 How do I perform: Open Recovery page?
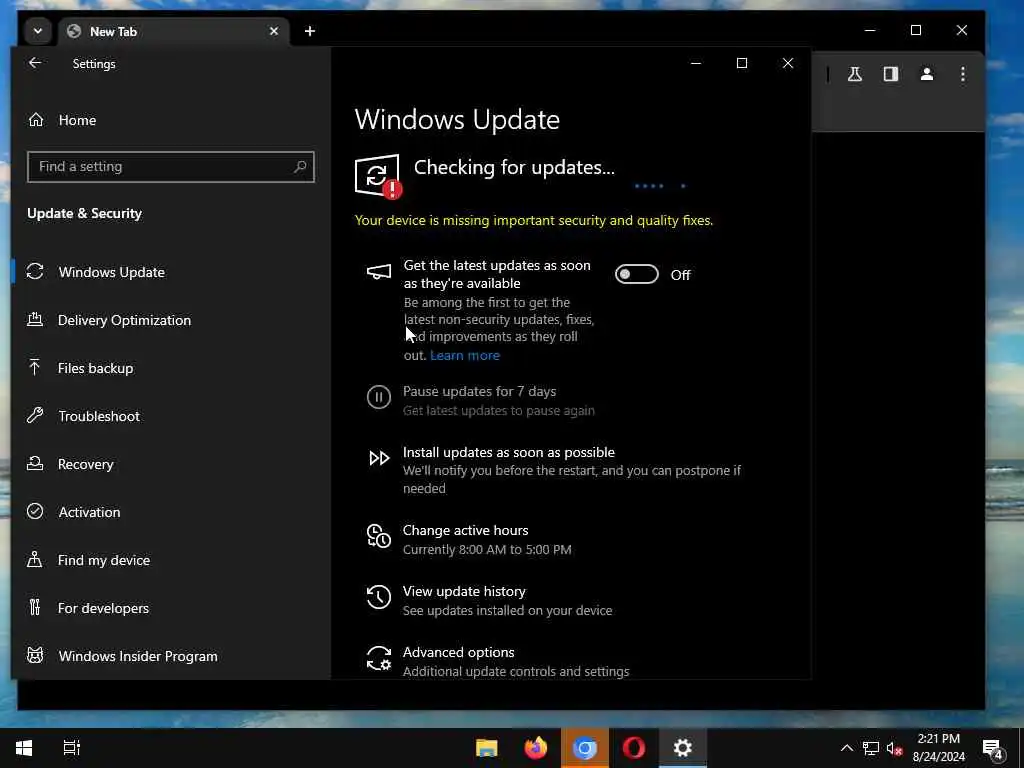(86, 464)
